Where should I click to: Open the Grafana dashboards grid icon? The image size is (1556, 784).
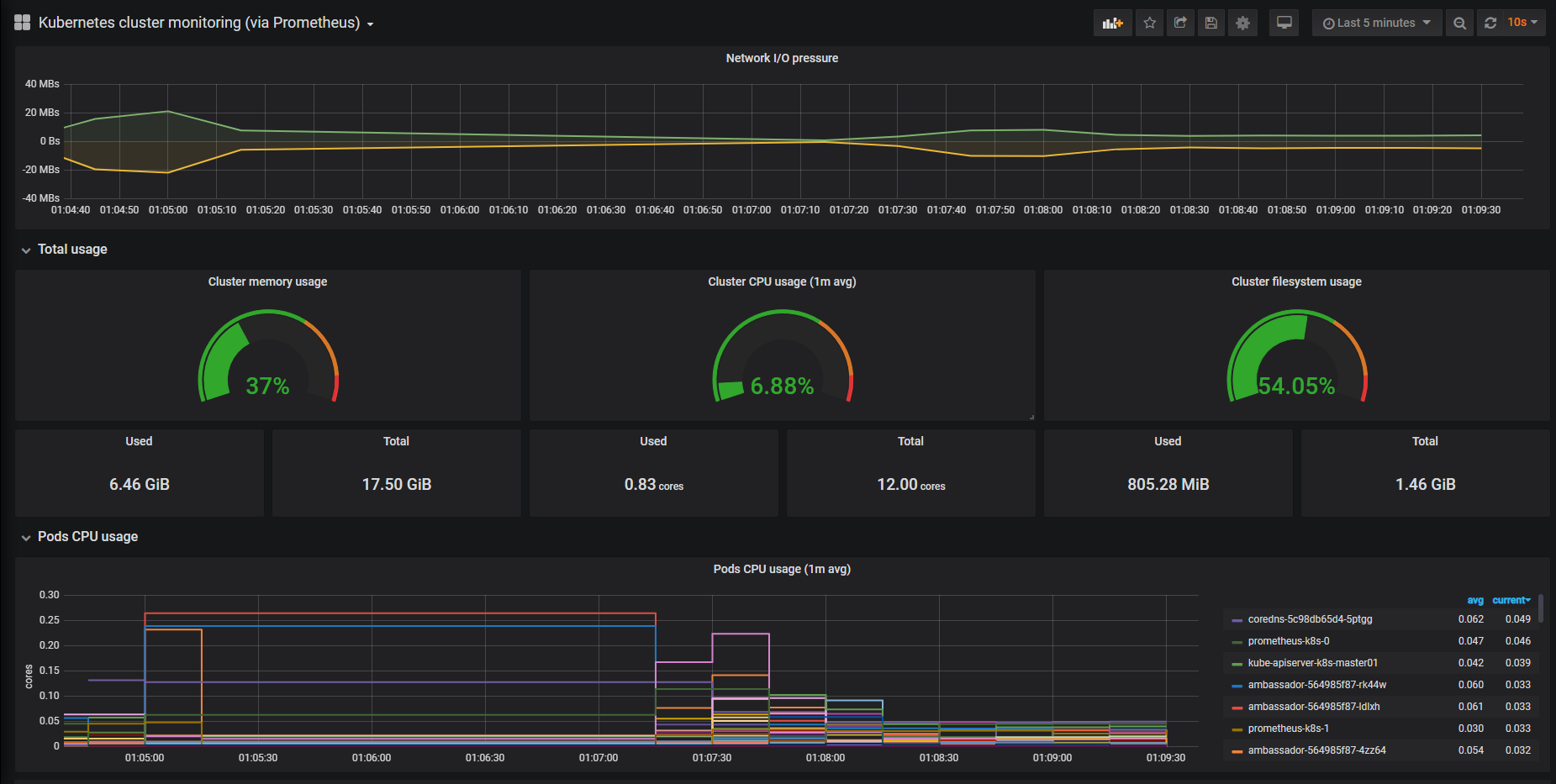[23, 23]
